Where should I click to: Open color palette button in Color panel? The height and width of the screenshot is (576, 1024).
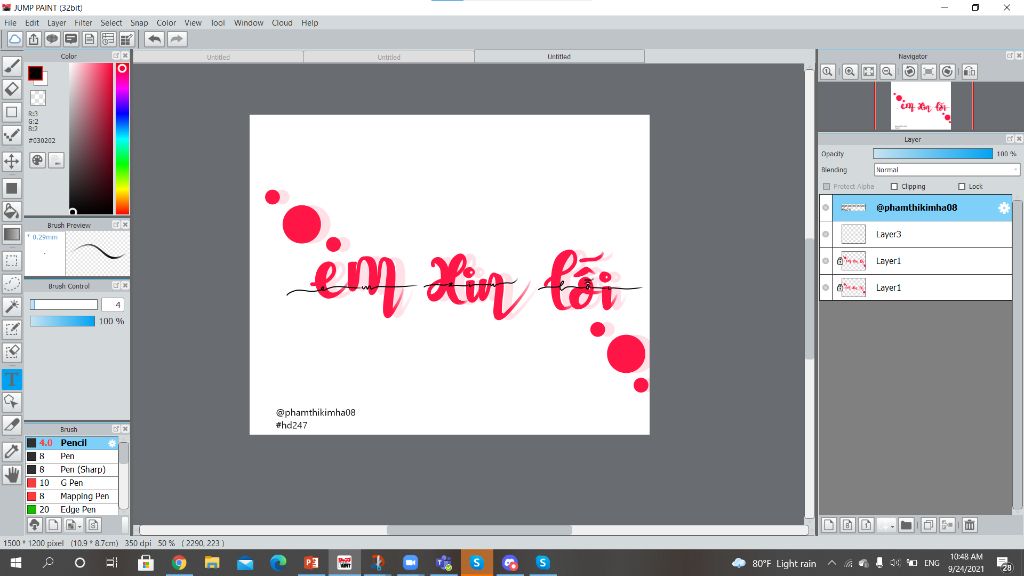click(37, 160)
